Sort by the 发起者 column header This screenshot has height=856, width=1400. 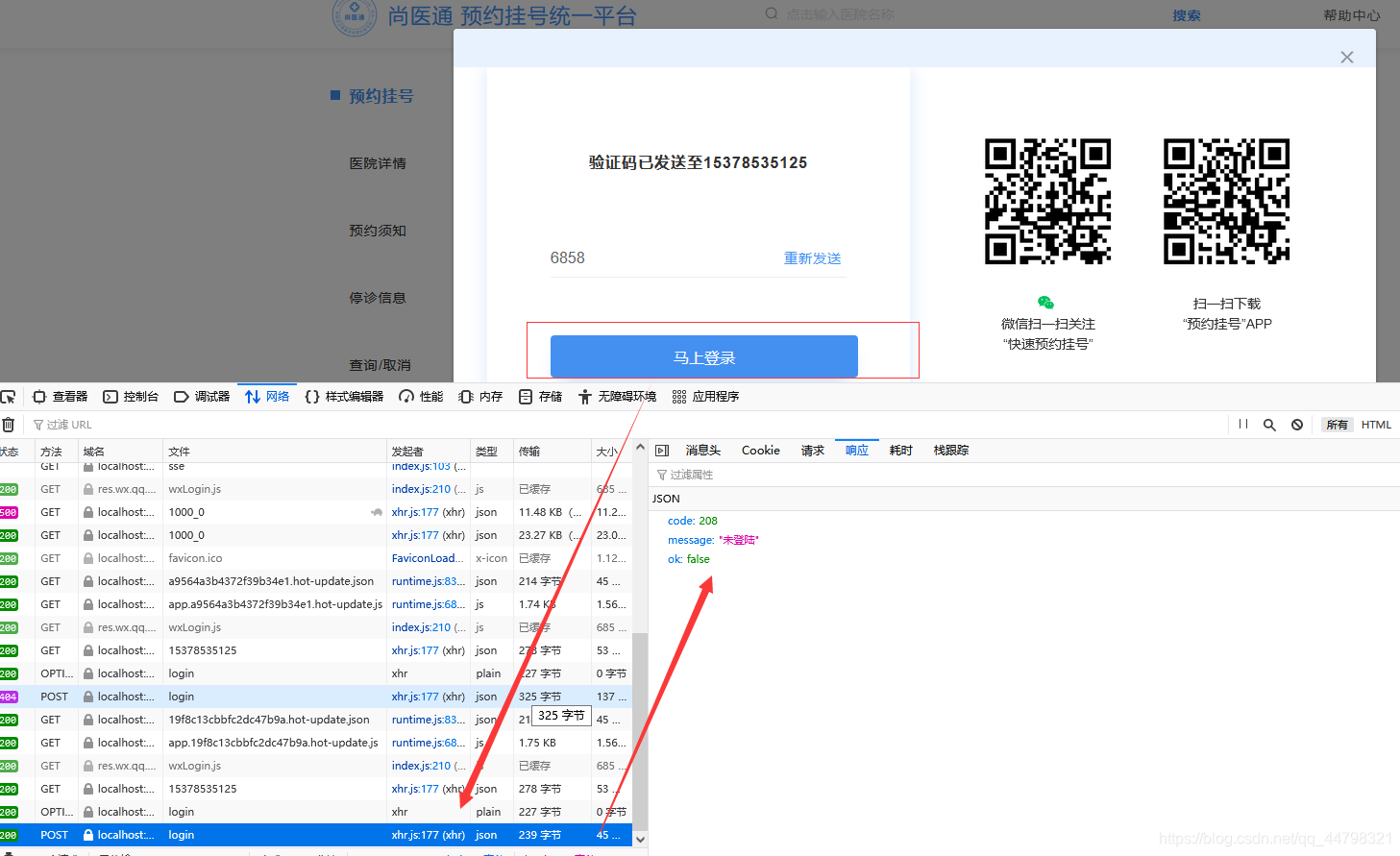point(429,452)
